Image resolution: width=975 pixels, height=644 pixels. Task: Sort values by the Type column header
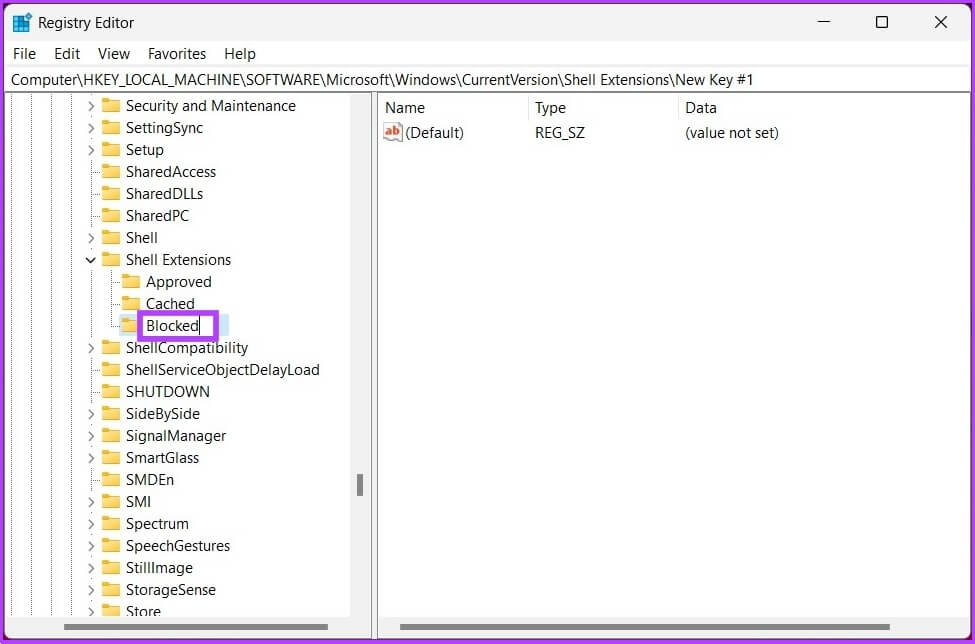[603, 108]
